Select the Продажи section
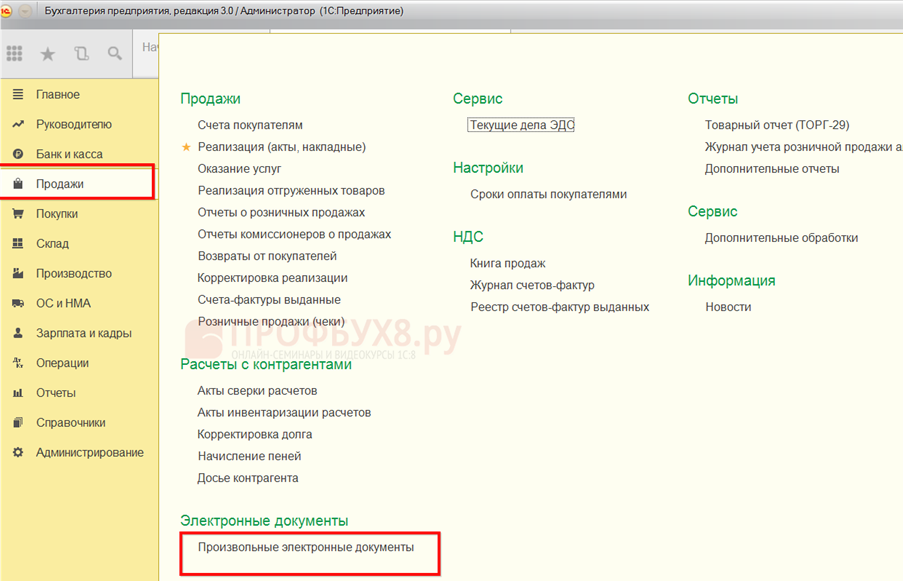This screenshot has width=903, height=581. pyautogui.click(x=60, y=184)
